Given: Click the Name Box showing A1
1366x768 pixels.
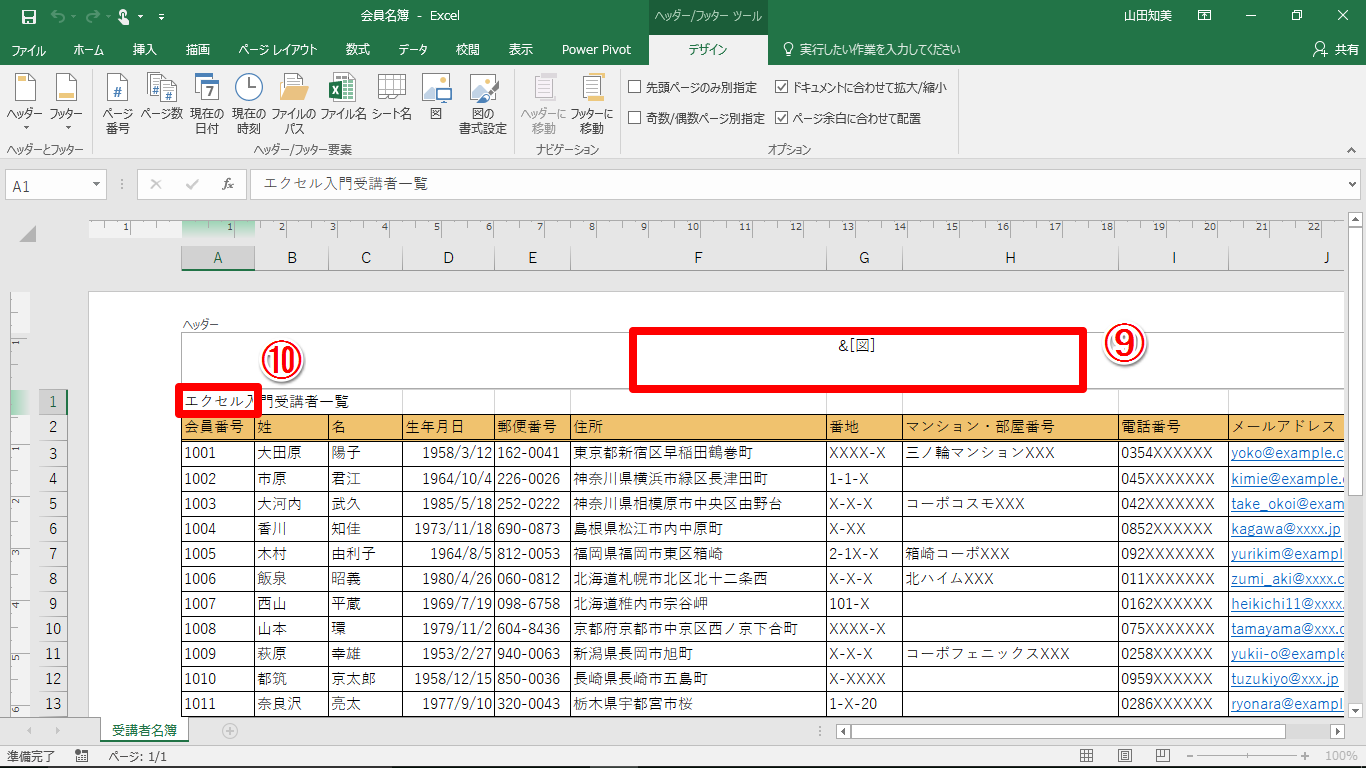Looking at the screenshot, I should click(x=47, y=185).
